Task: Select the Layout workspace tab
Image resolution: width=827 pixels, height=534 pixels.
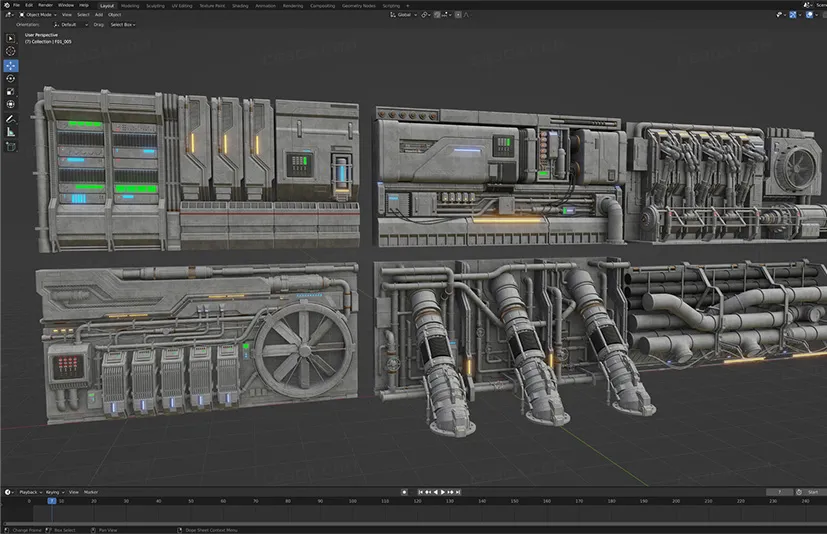Action: pyautogui.click(x=107, y=6)
